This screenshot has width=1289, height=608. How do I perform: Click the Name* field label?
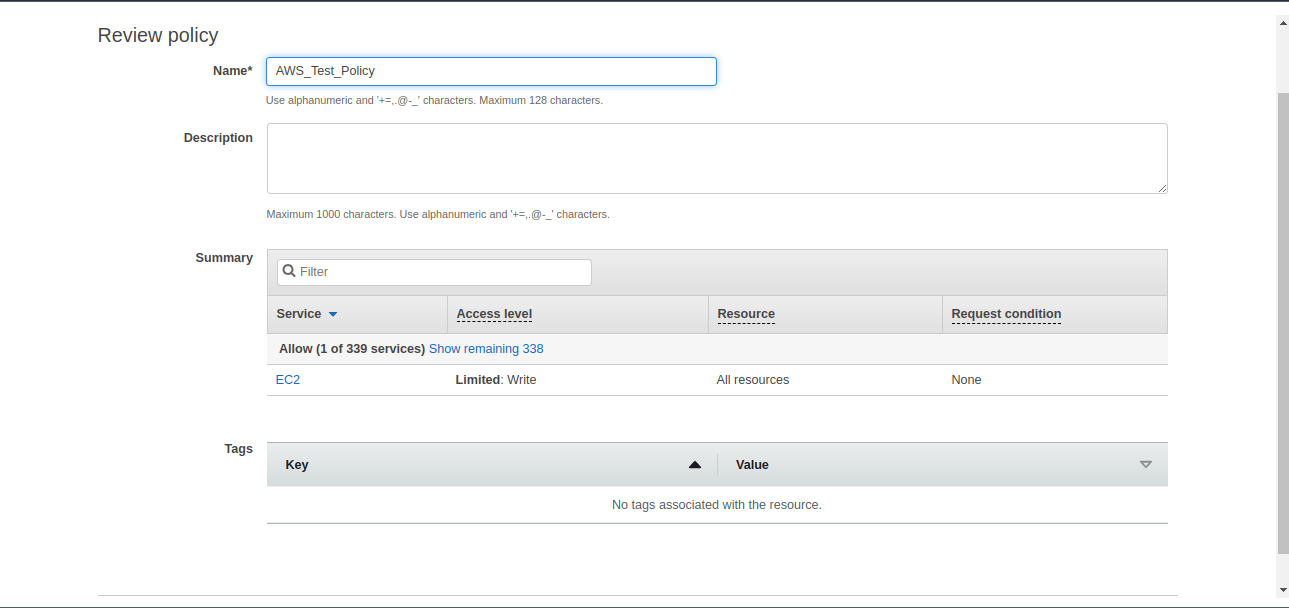pos(233,71)
